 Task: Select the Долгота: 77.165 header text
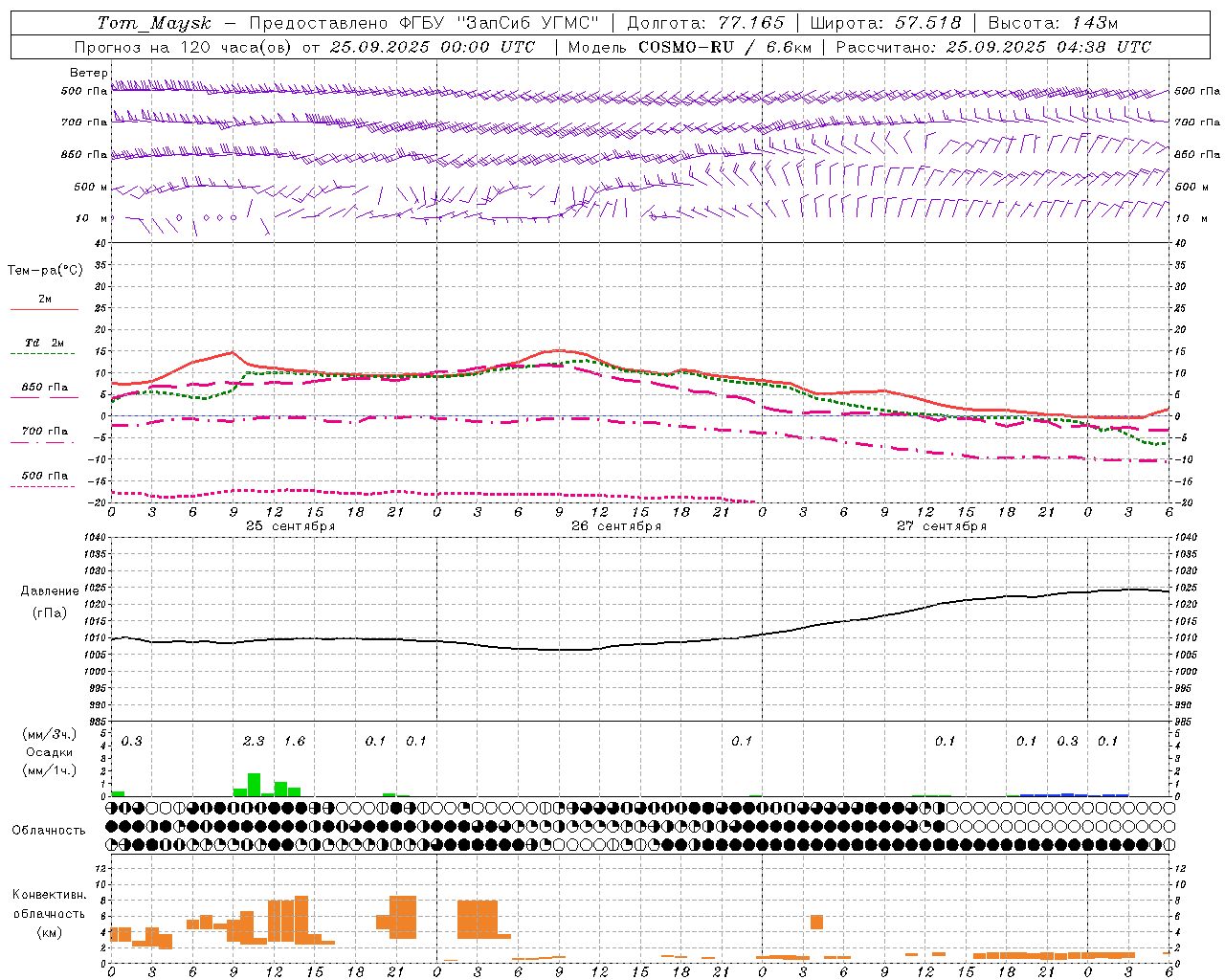[x=705, y=23]
